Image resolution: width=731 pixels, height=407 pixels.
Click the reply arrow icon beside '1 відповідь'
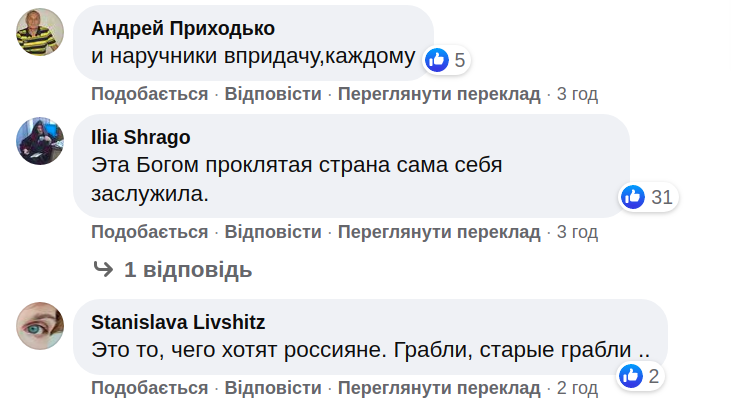coord(103,269)
